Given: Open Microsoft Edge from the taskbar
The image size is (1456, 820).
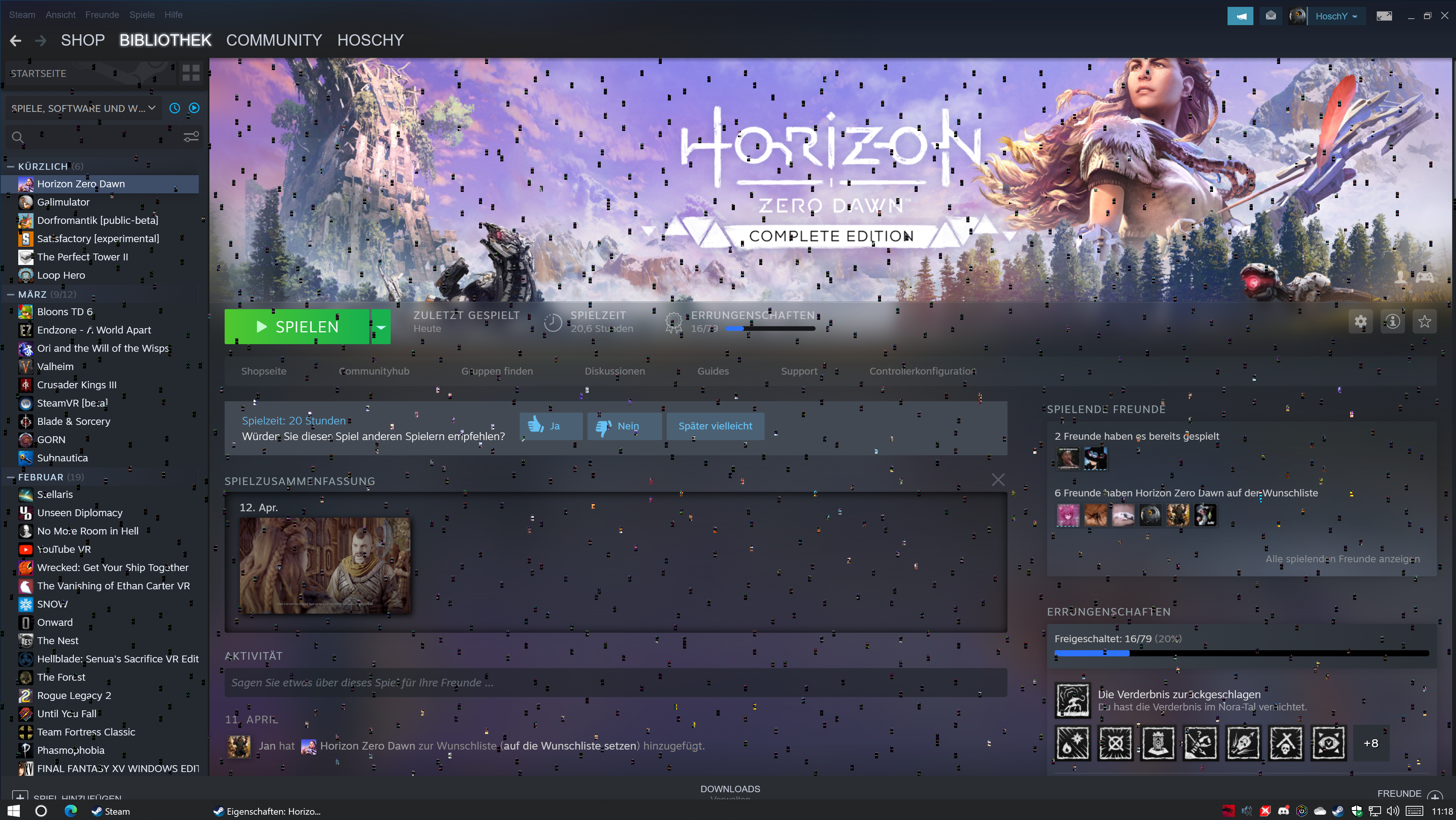Looking at the screenshot, I should pyautogui.click(x=71, y=811).
